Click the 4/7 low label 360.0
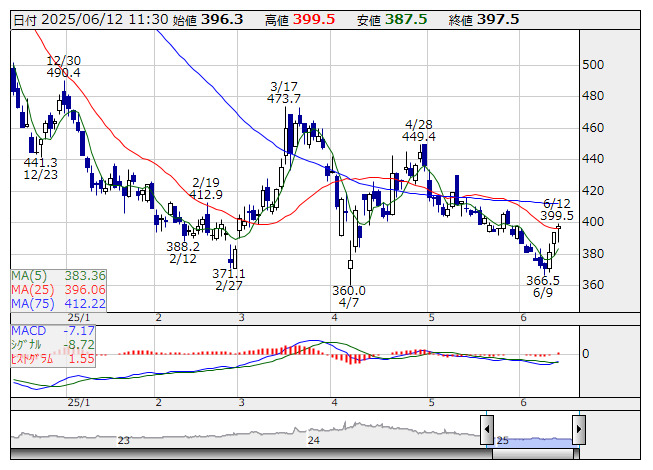The width and height of the screenshot is (653, 470). pyautogui.click(x=349, y=290)
